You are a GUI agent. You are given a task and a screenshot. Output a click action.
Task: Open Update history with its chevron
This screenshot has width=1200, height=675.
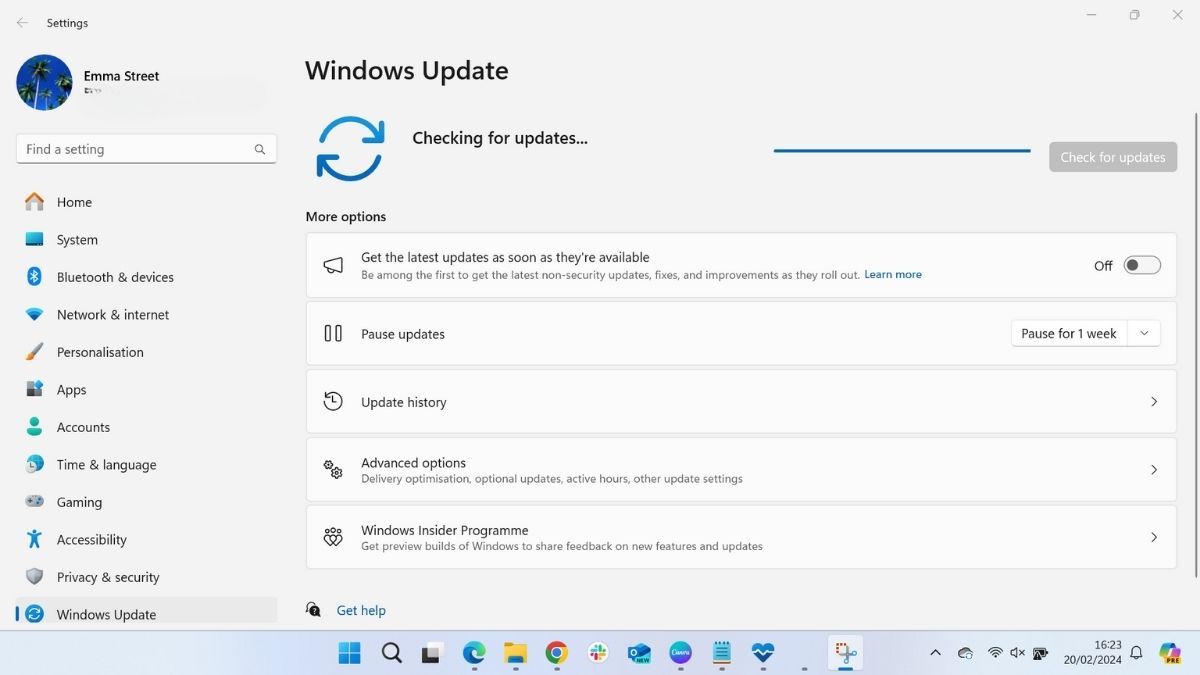(x=1152, y=401)
